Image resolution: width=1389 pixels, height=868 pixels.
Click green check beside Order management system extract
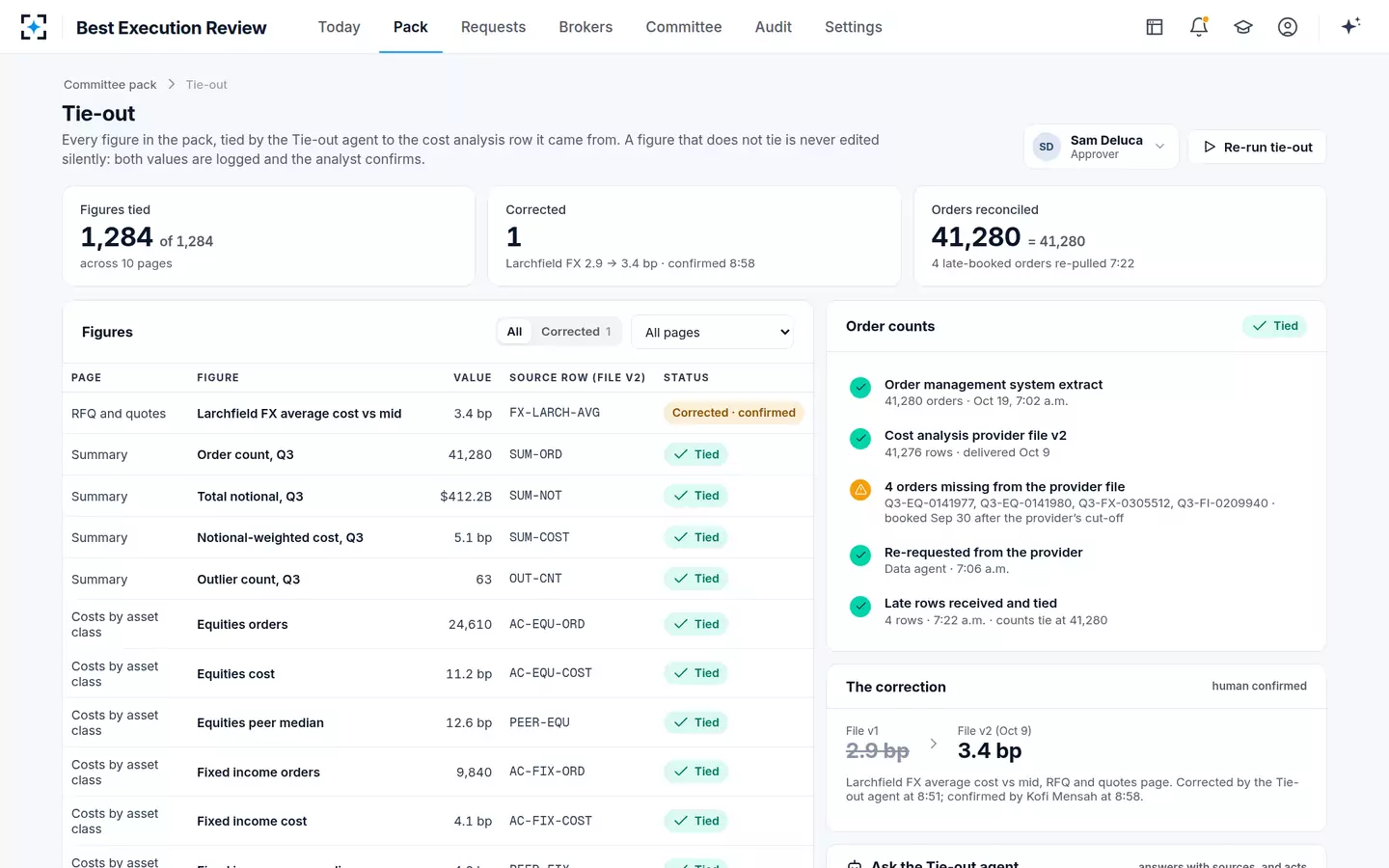click(x=860, y=388)
